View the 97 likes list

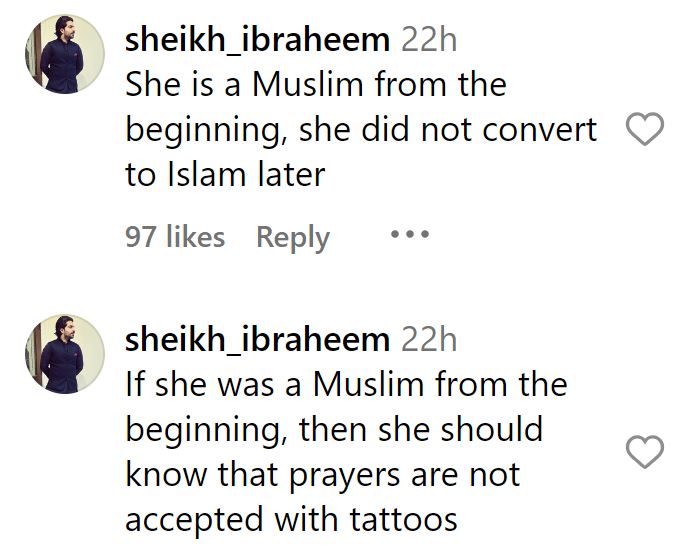[x=175, y=236]
